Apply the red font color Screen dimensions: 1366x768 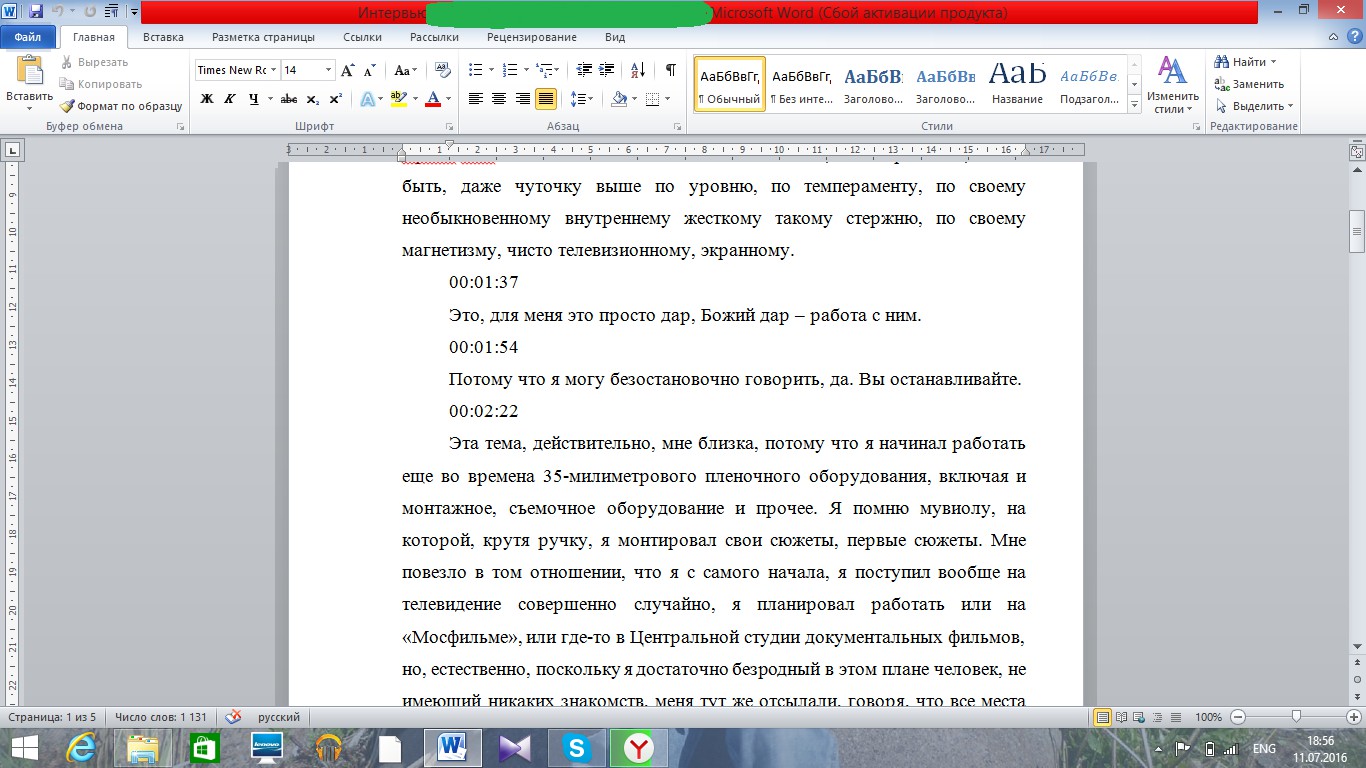pyautogui.click(x=433, y=99)
